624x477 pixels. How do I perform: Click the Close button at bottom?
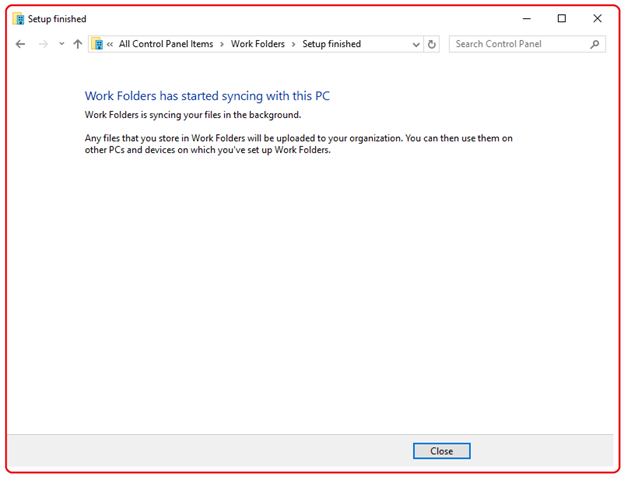pyautogui.click(x=441, y=451)
